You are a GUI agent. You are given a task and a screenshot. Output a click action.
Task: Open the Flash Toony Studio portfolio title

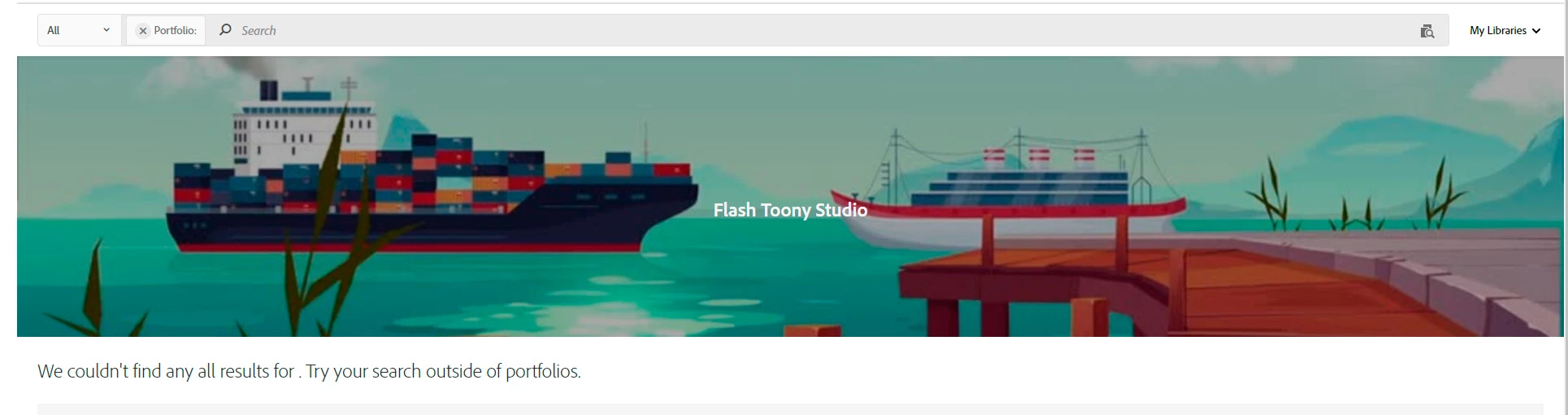(x=790, y=210)
